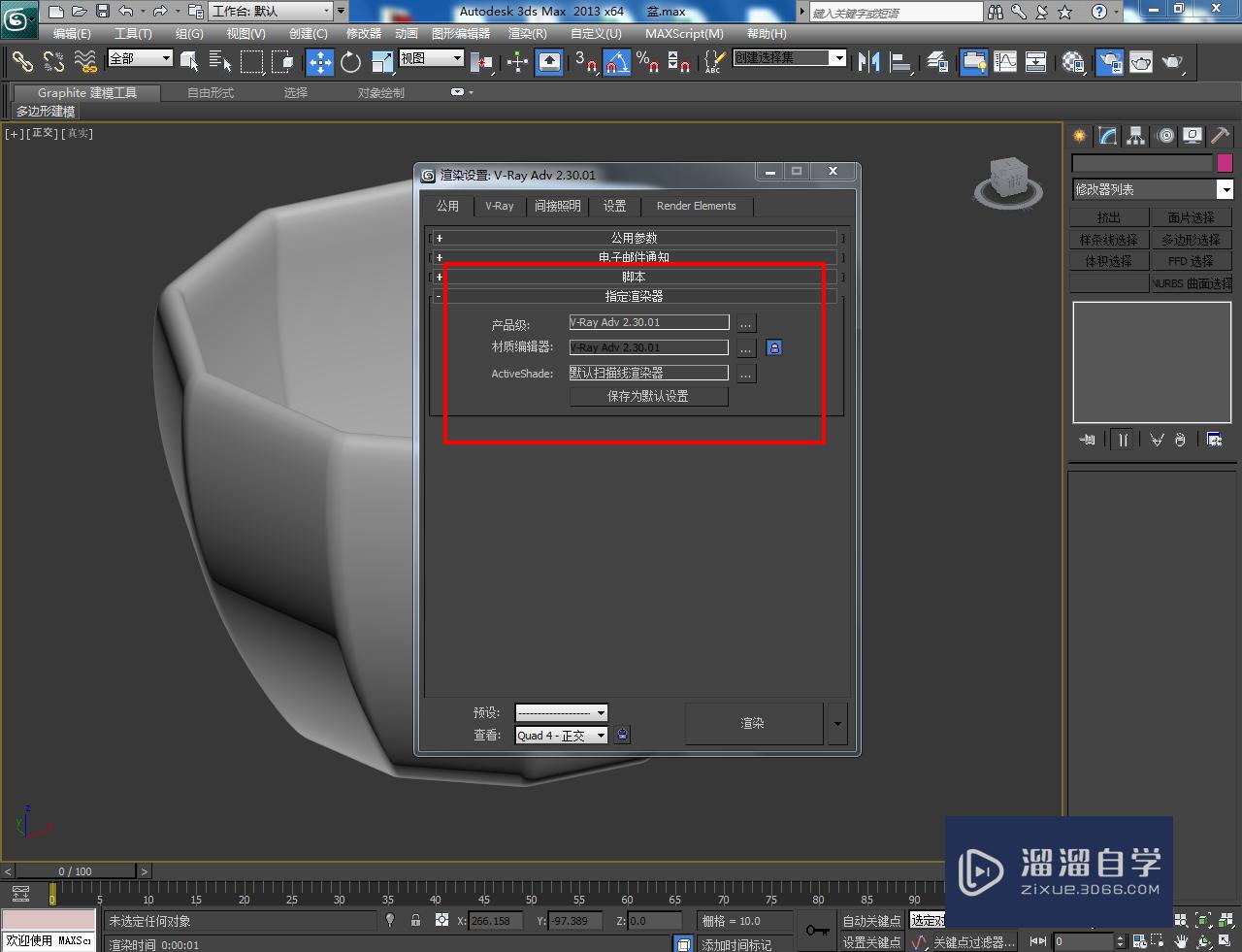Toggle the viewport lock in Render Setup
This screenshot has height=952, width=1242.
click(x=622, y=735)
